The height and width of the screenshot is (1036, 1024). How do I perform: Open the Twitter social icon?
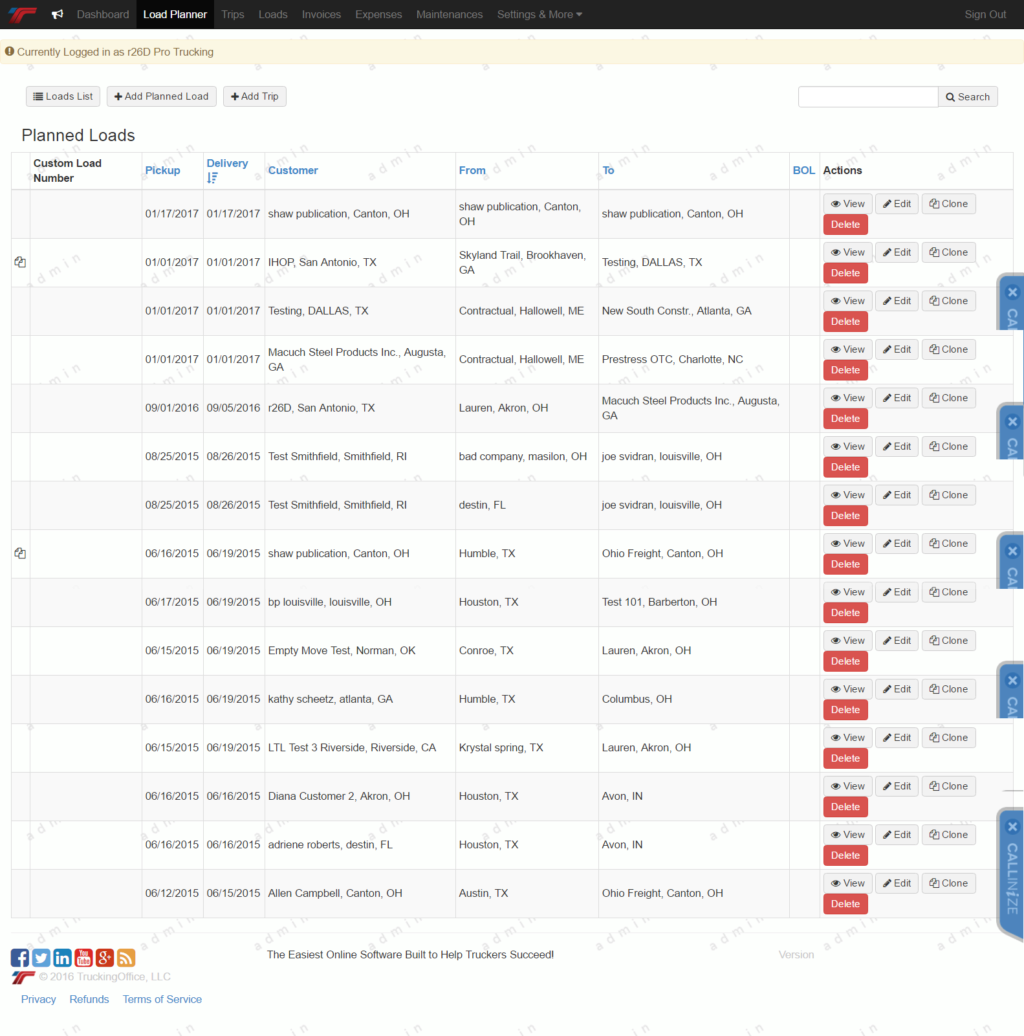pyautogui.click(x=41, y=958)
